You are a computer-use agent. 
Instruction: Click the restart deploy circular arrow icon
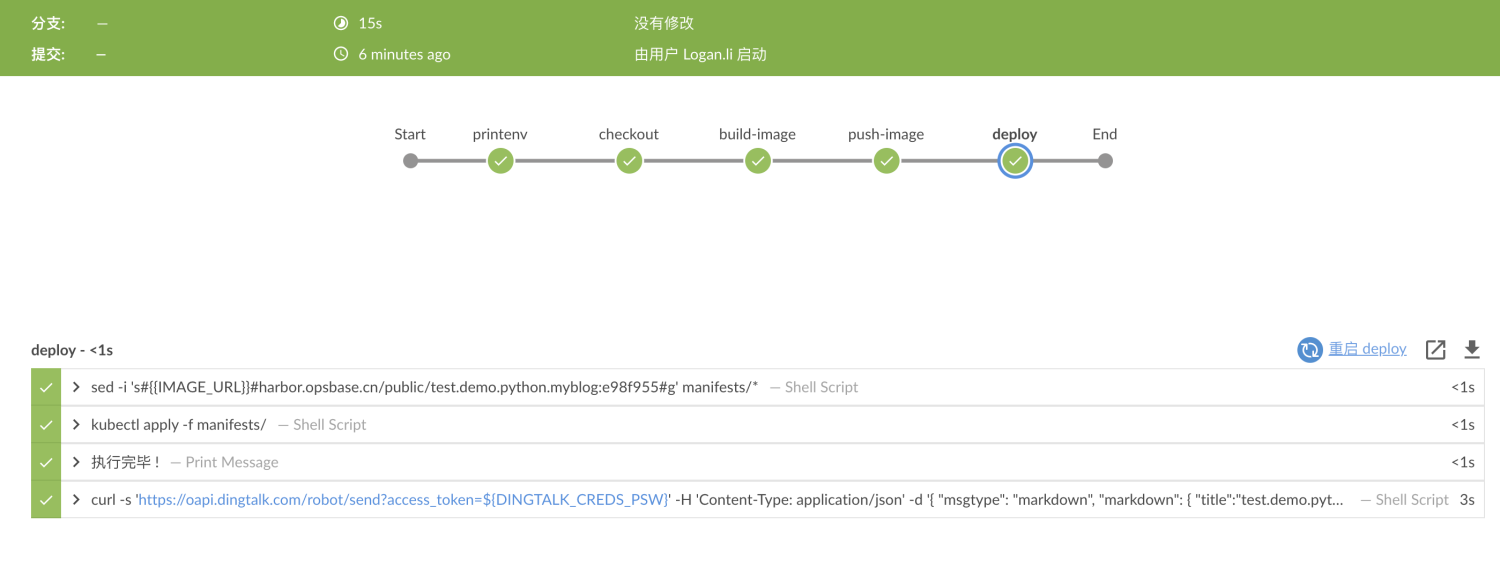point(1309,349)
